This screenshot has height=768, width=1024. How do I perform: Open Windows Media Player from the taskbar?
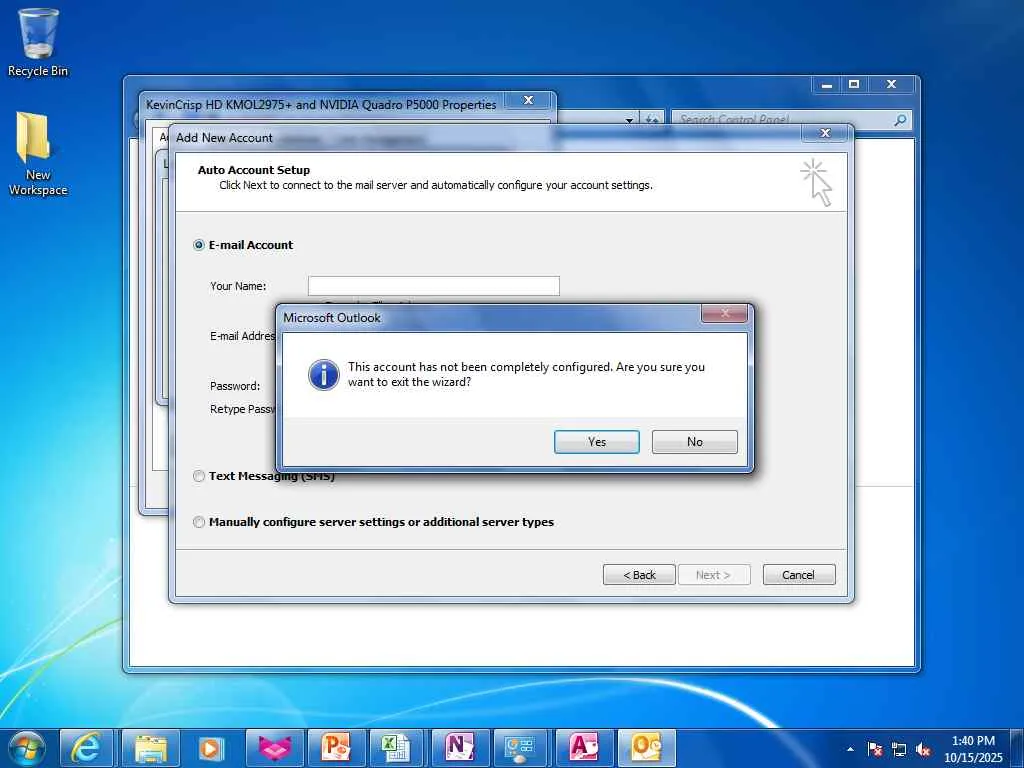tap(212, 748)
